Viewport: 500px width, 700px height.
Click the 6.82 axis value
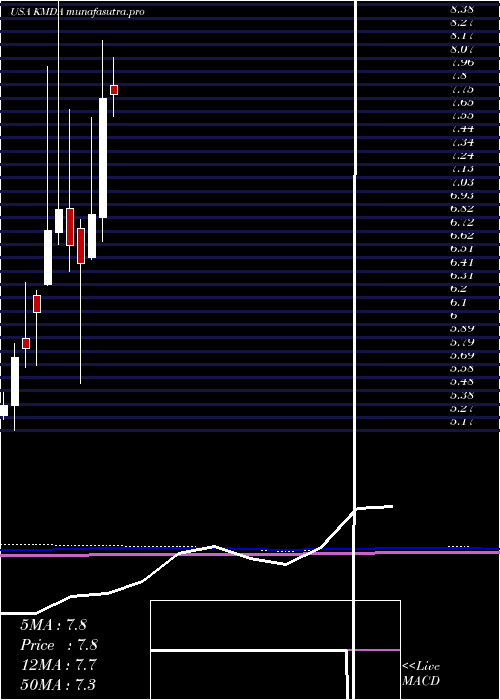[462, 208]
